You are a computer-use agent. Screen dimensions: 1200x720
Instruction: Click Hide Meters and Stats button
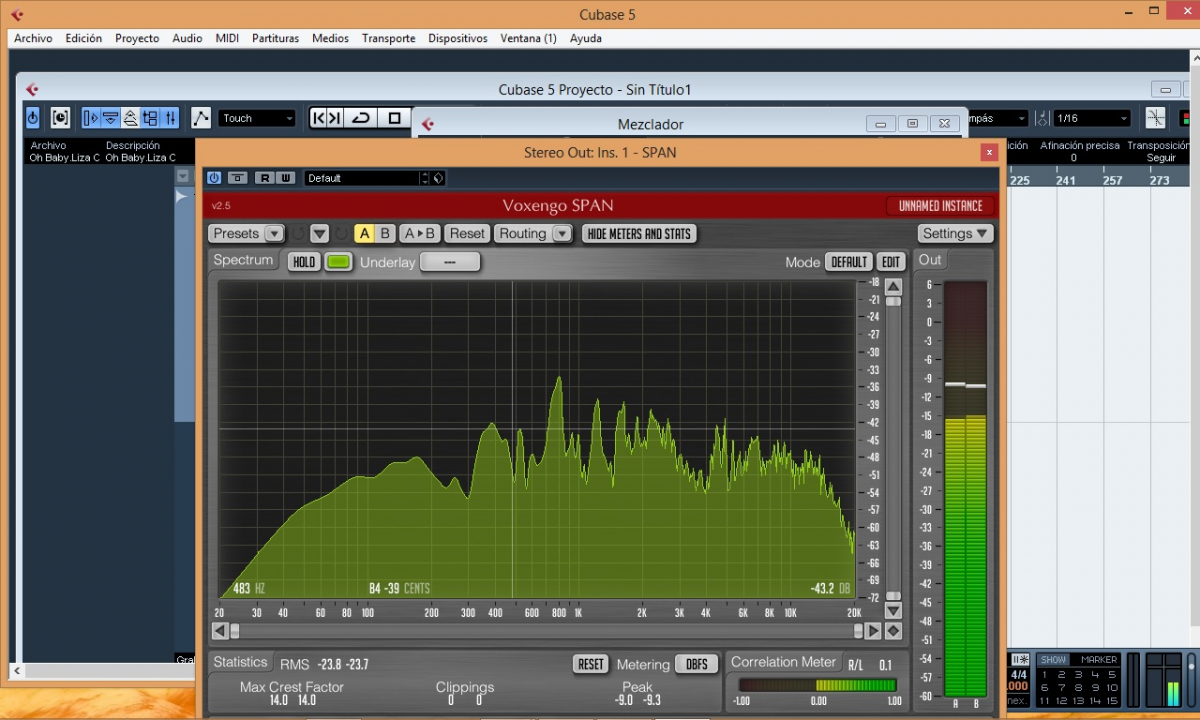[639, 234]
